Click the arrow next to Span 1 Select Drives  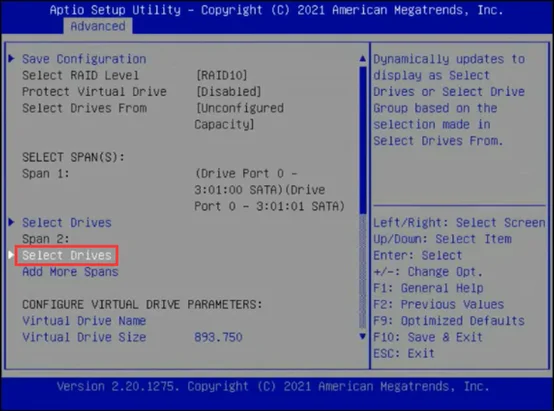tap(12, 222)
